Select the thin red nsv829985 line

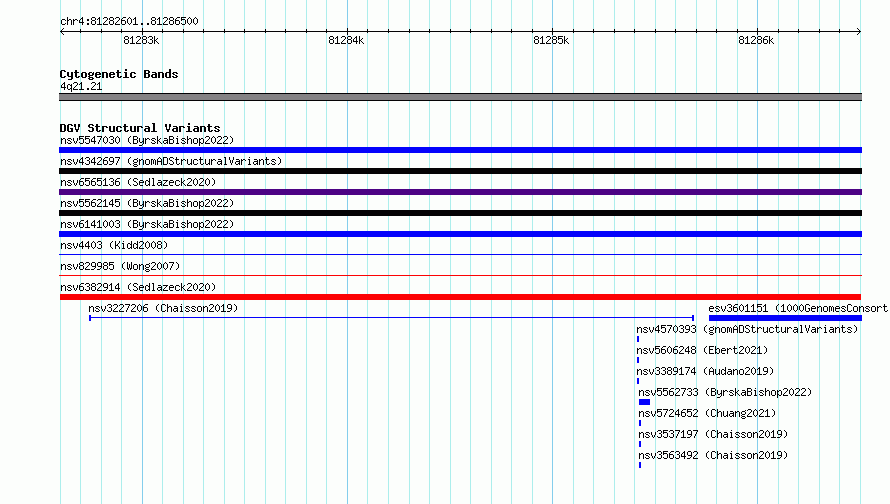click(460, 276)
